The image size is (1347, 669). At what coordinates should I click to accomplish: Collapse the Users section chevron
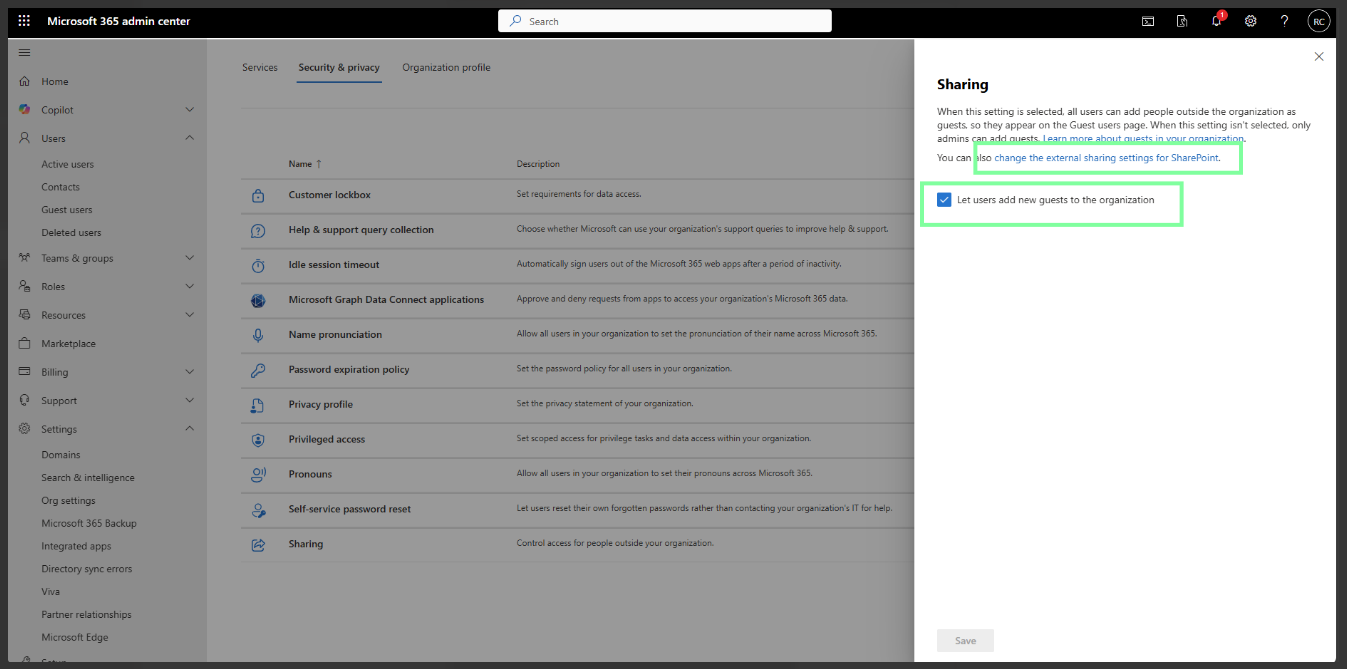190,138
